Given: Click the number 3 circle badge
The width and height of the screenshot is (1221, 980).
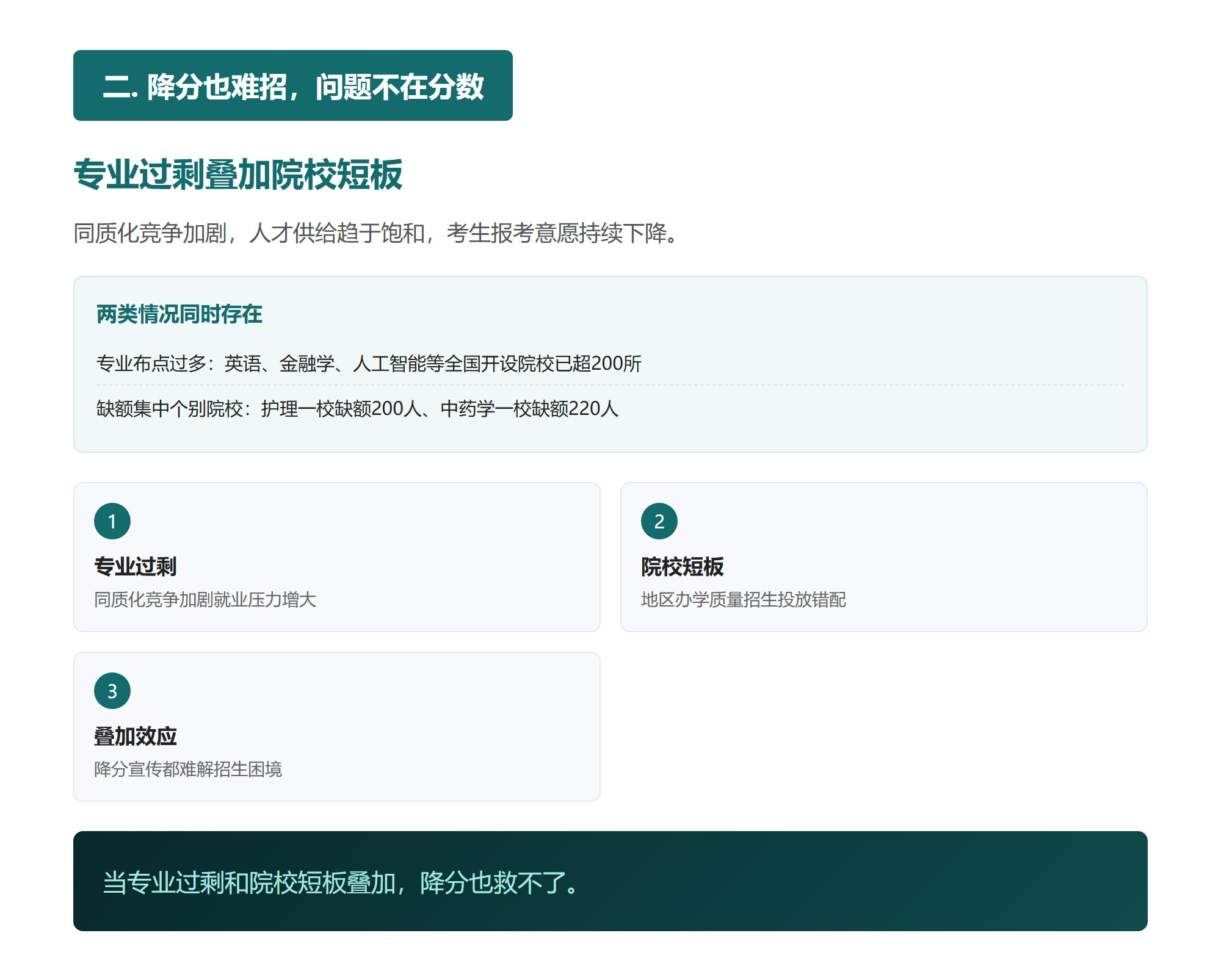Looking at the screenshot, I should pos(112,691).
